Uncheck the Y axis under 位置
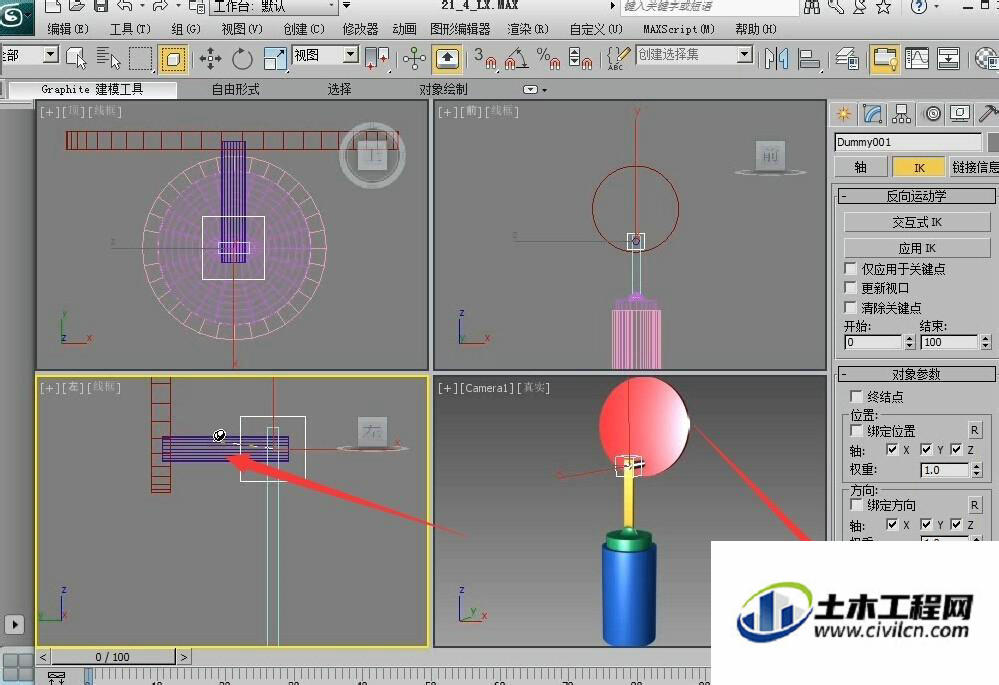 coord(926,450)
